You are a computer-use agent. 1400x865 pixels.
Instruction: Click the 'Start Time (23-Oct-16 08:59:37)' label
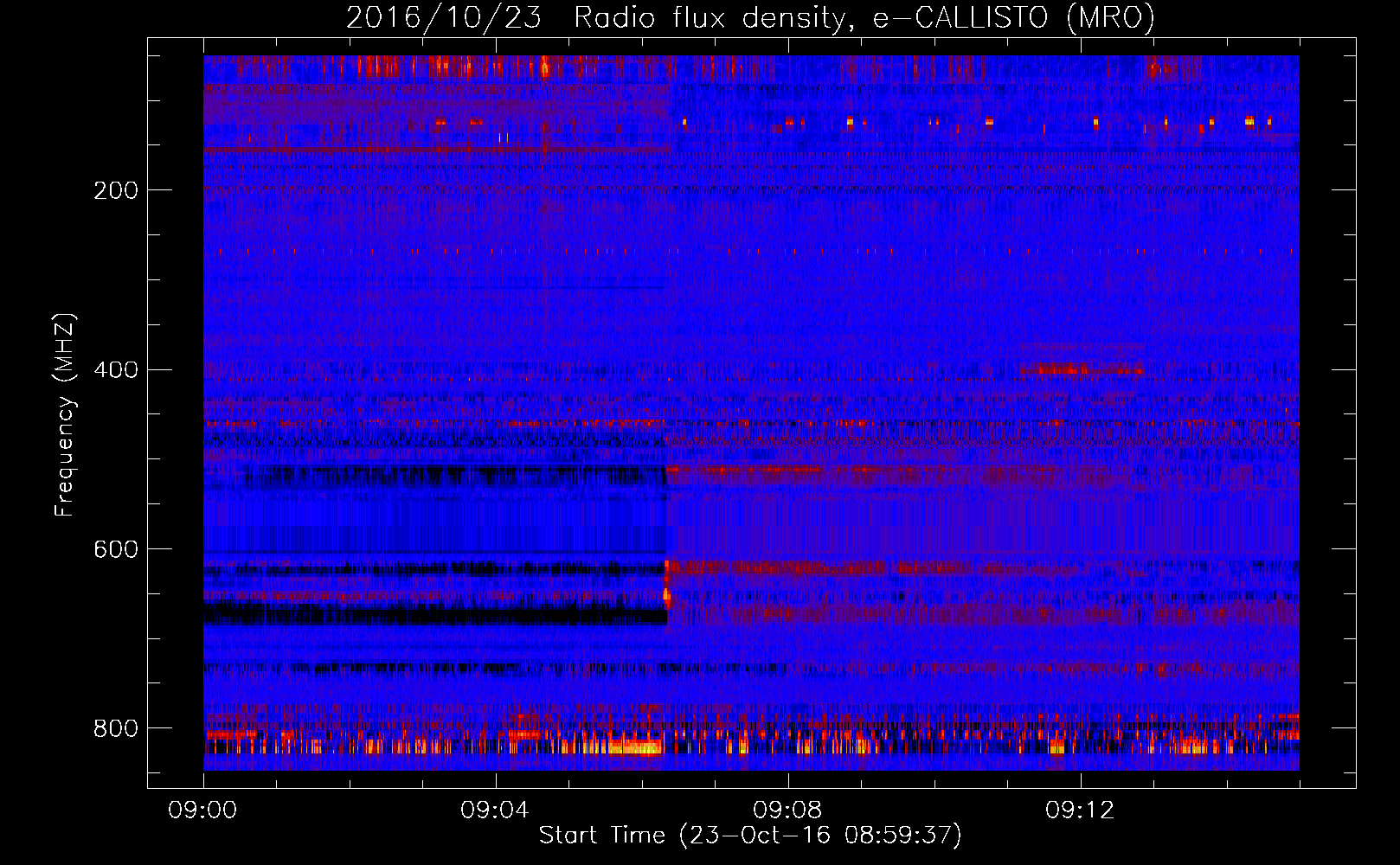click(x=750, y=836)
